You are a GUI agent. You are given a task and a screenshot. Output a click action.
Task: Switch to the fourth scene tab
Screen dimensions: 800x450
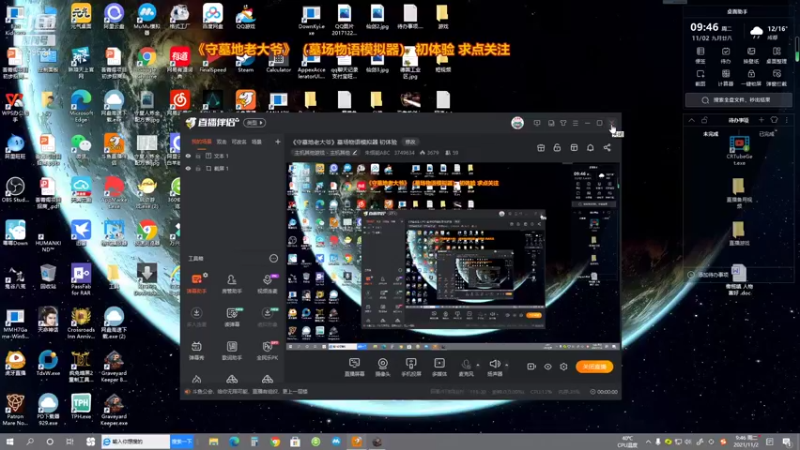coord(257,142)
